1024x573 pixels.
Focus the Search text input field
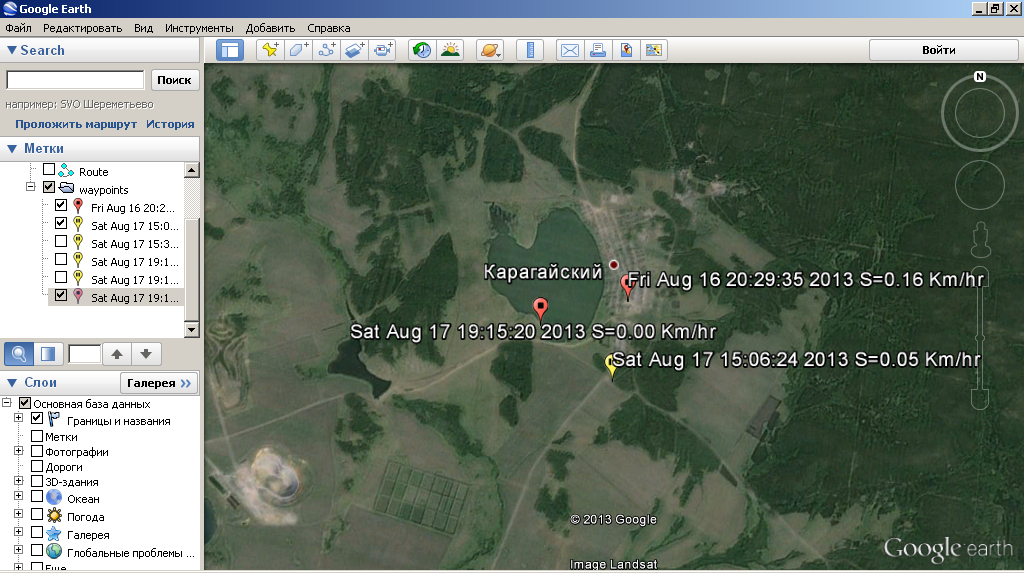click(x=75, y=80)
